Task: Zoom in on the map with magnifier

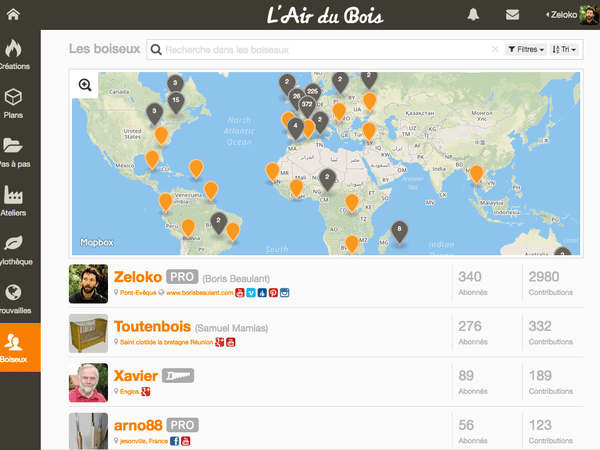Action: point(85,86)
